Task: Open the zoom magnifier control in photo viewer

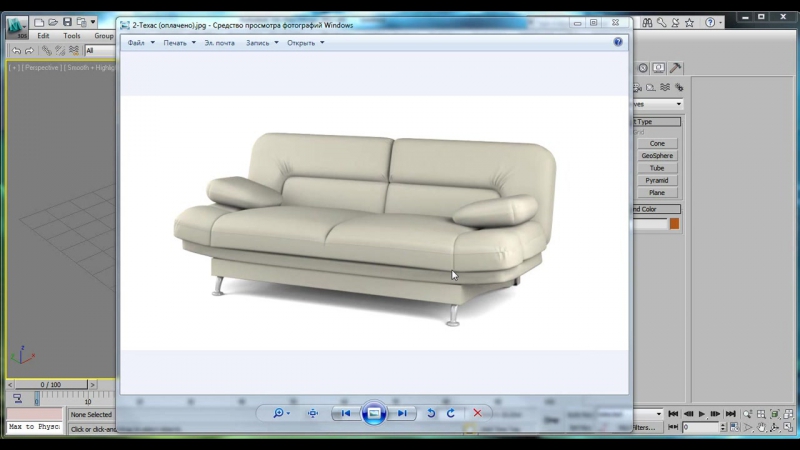Action: click(281, 413)
